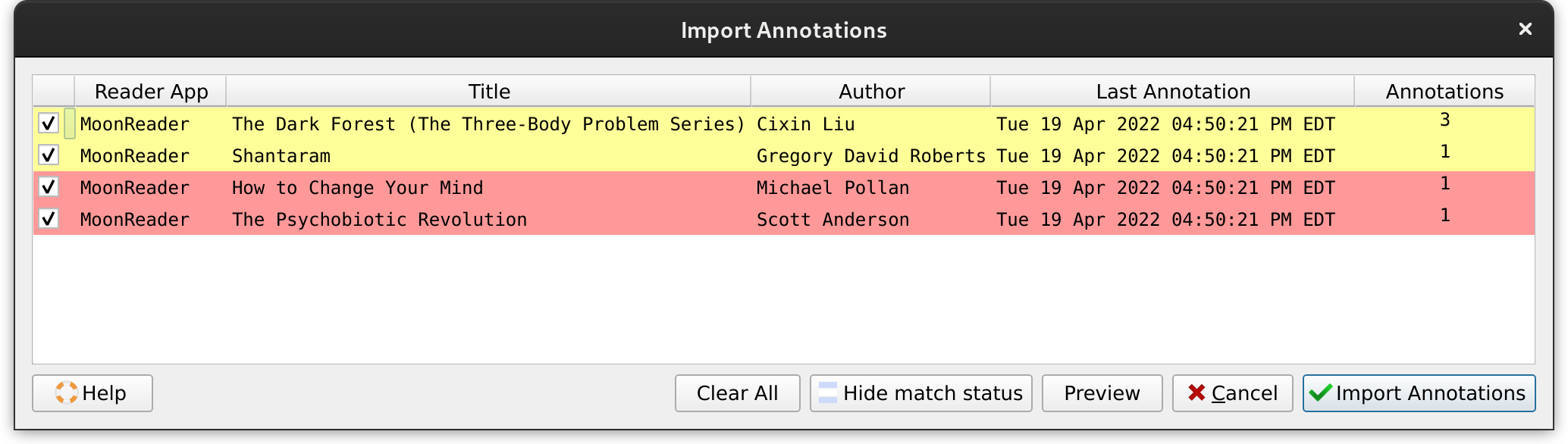The height and width of the screenshot is (444, 1568).
Task: Toggle How to Change Your Mind checkbox
Action: pyautogui.click(x=49, y=187)
